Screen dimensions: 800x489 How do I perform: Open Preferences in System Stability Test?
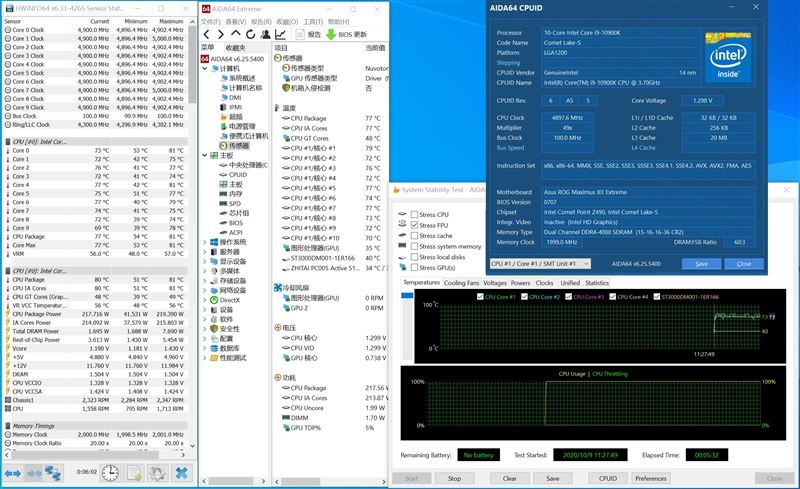point(651,478)
